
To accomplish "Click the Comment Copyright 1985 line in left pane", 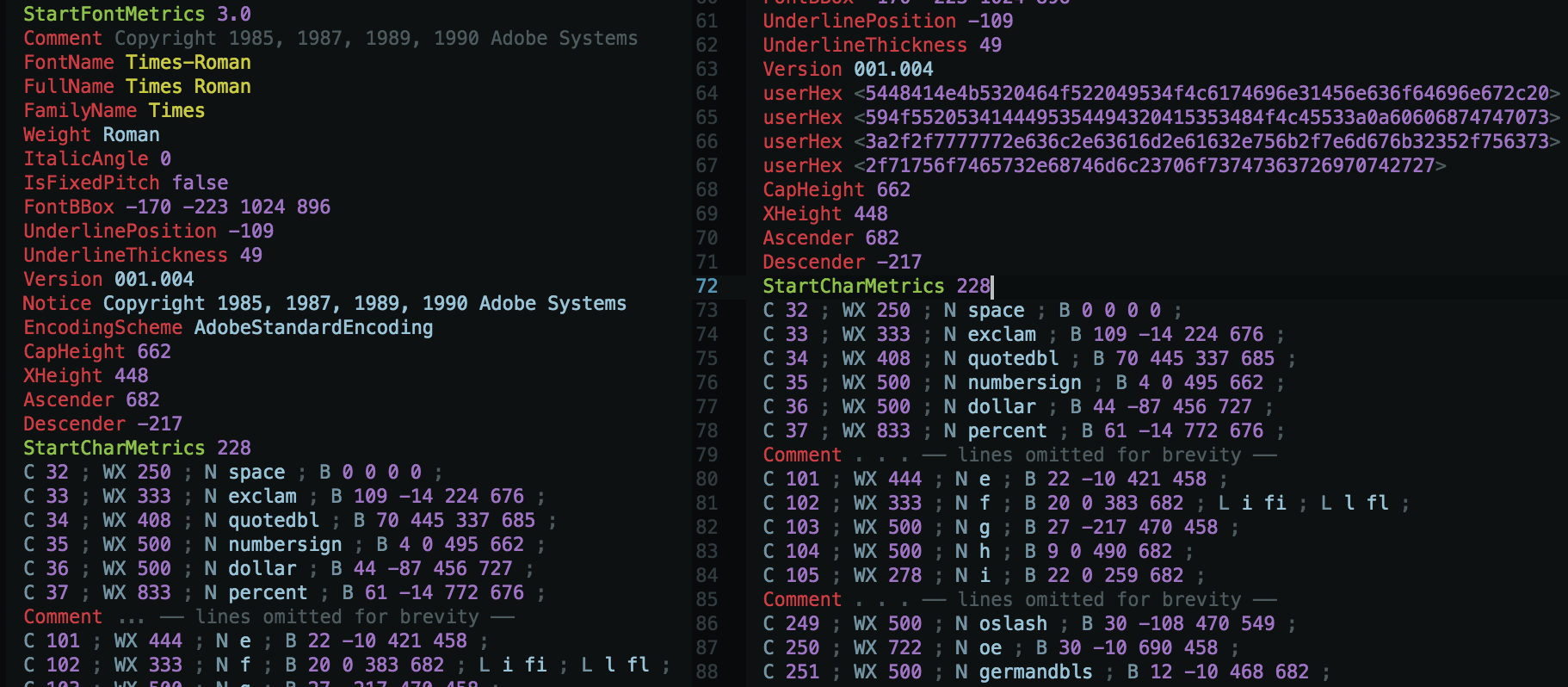I will pos(330,38).
